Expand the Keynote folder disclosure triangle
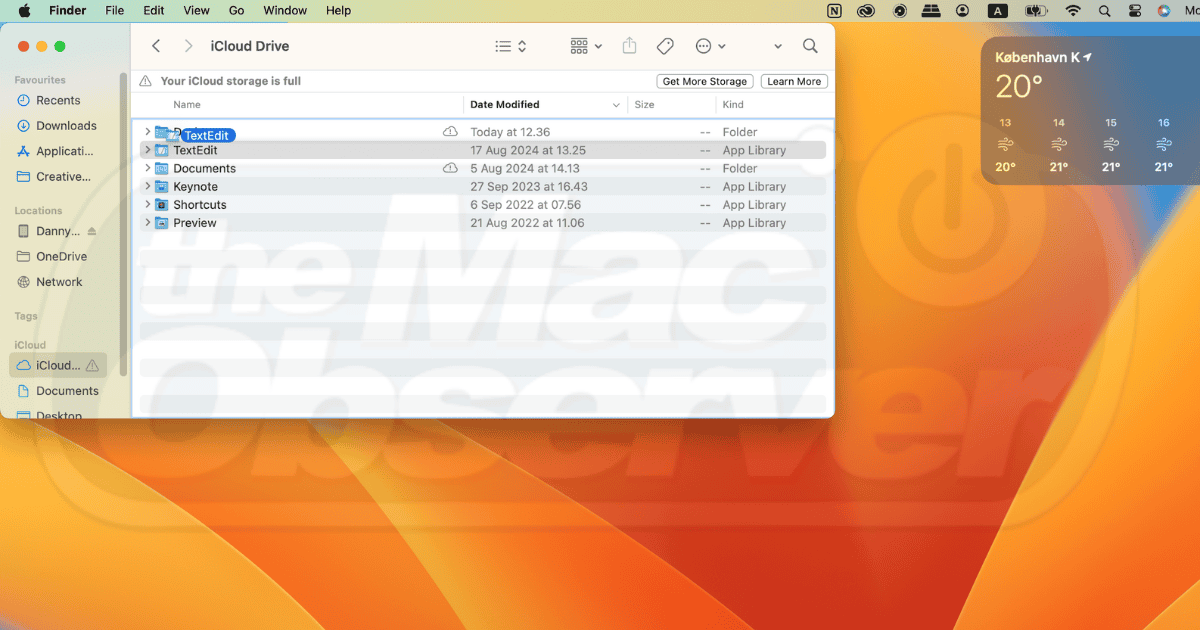The width and height of the screenshot is (1200, 630). tap(147, 187)
